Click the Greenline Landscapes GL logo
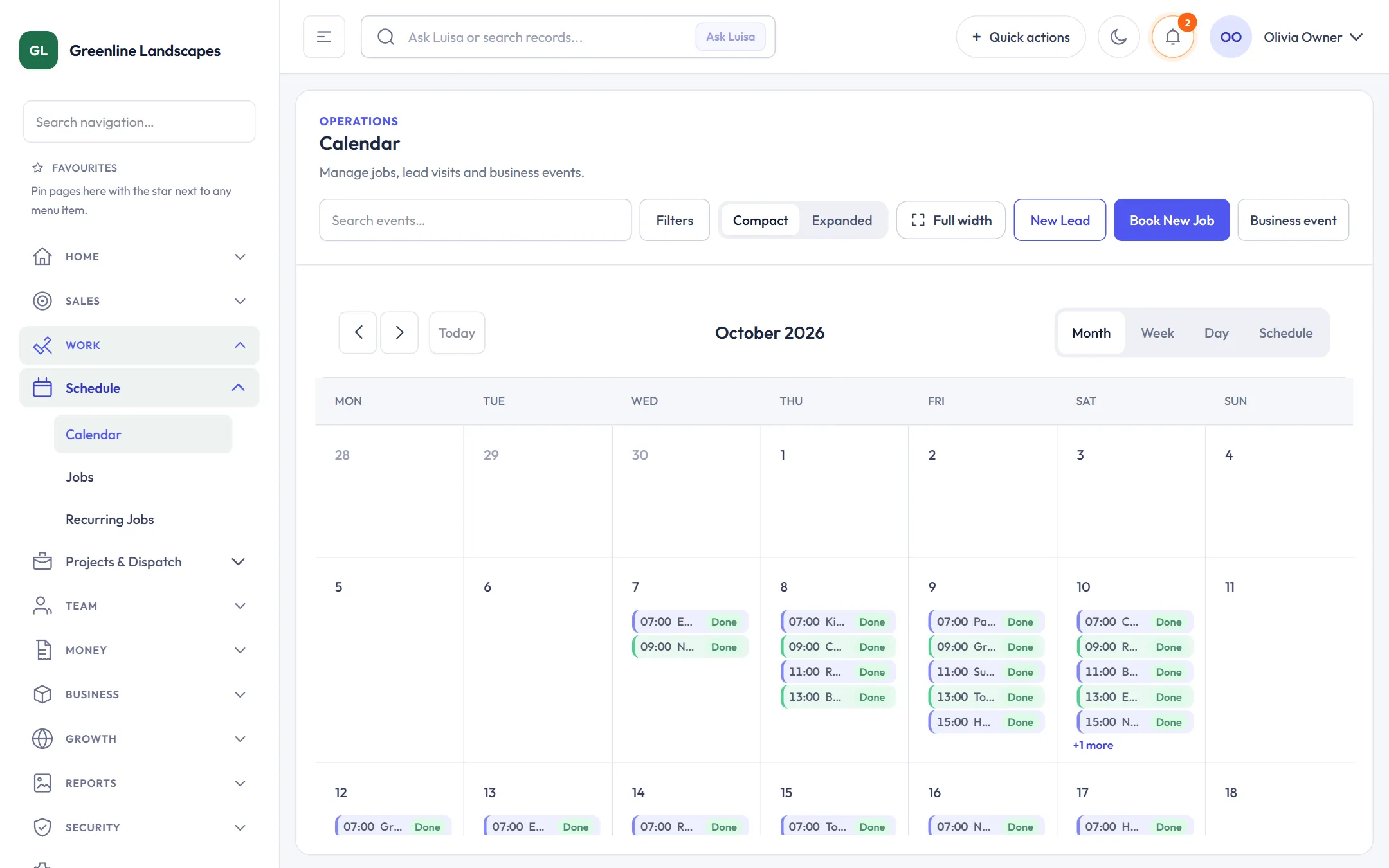Screen dimensions: 1389x868 point(39,50)
